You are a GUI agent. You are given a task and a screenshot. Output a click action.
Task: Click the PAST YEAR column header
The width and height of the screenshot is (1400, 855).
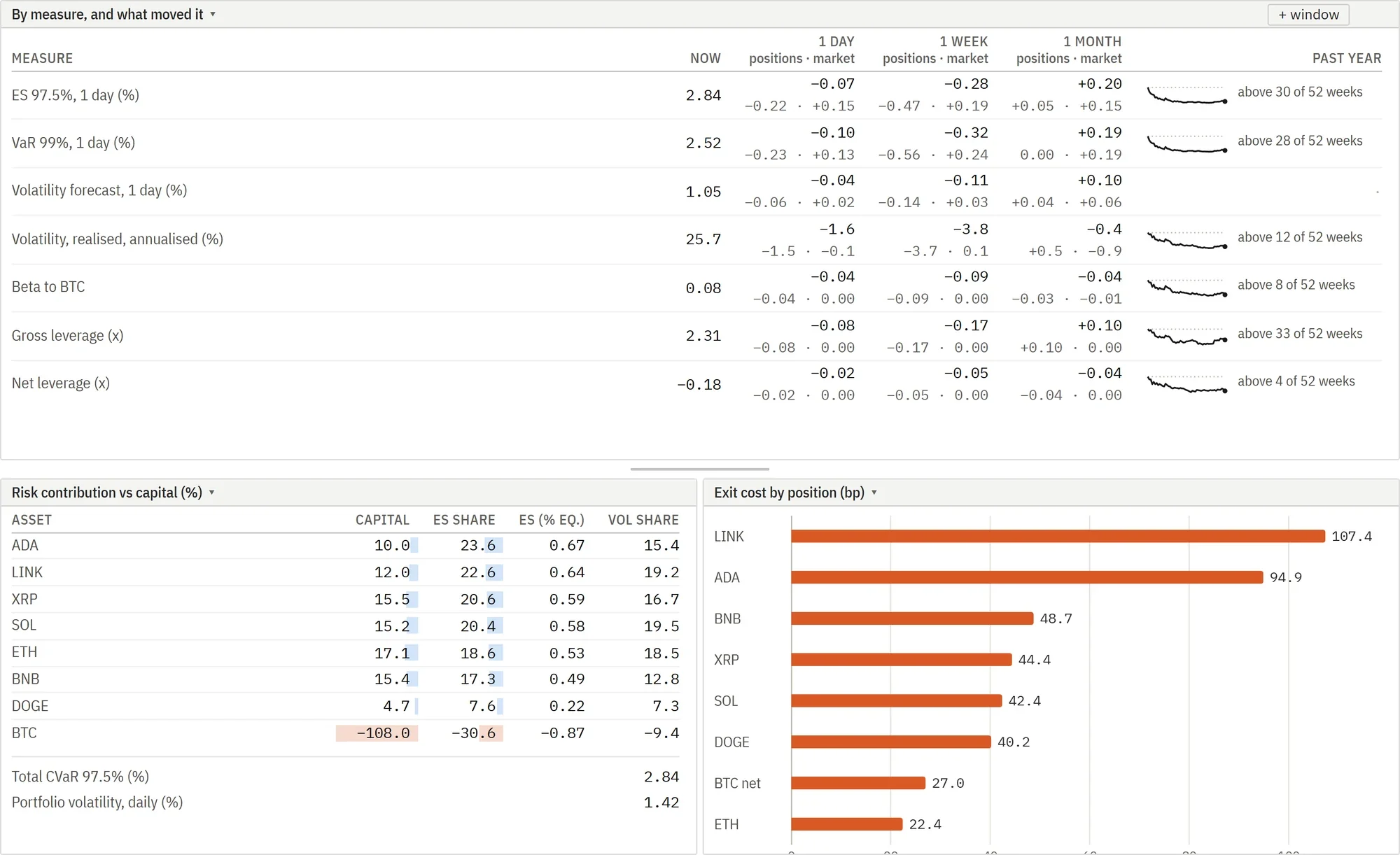pos(1347,58)
